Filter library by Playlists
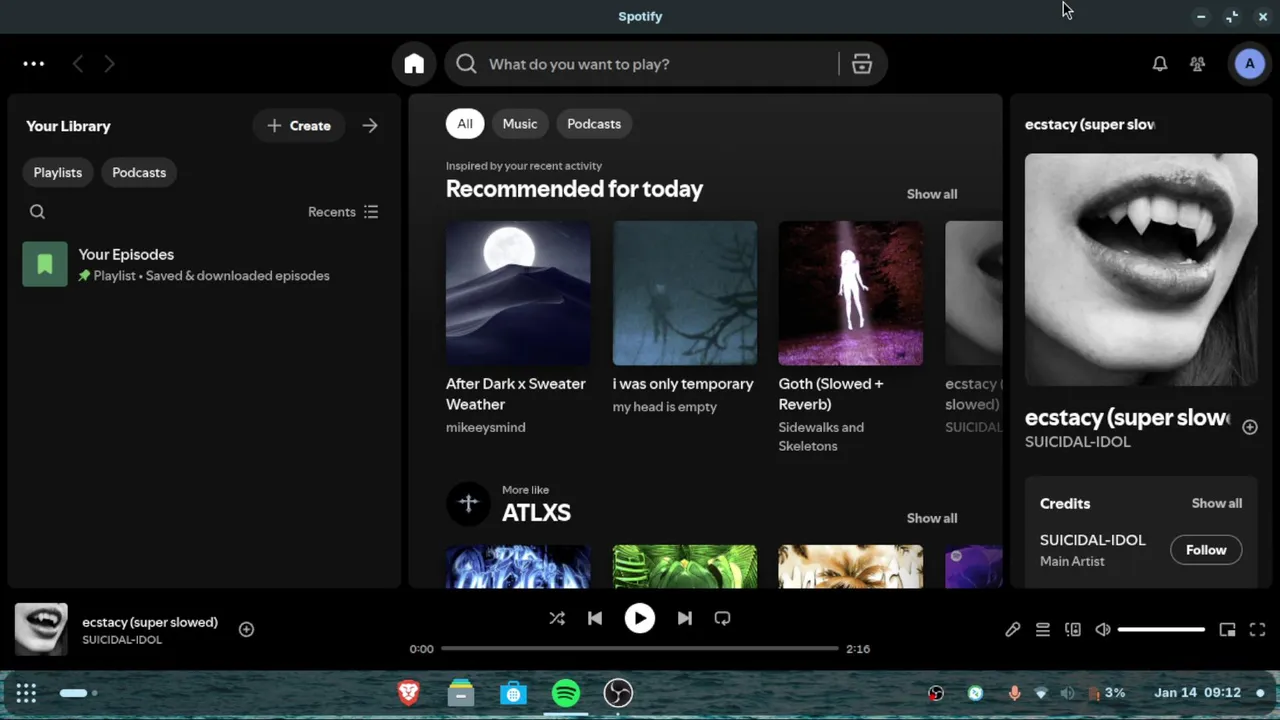The image size is (1280, 720). pos(58,173)
